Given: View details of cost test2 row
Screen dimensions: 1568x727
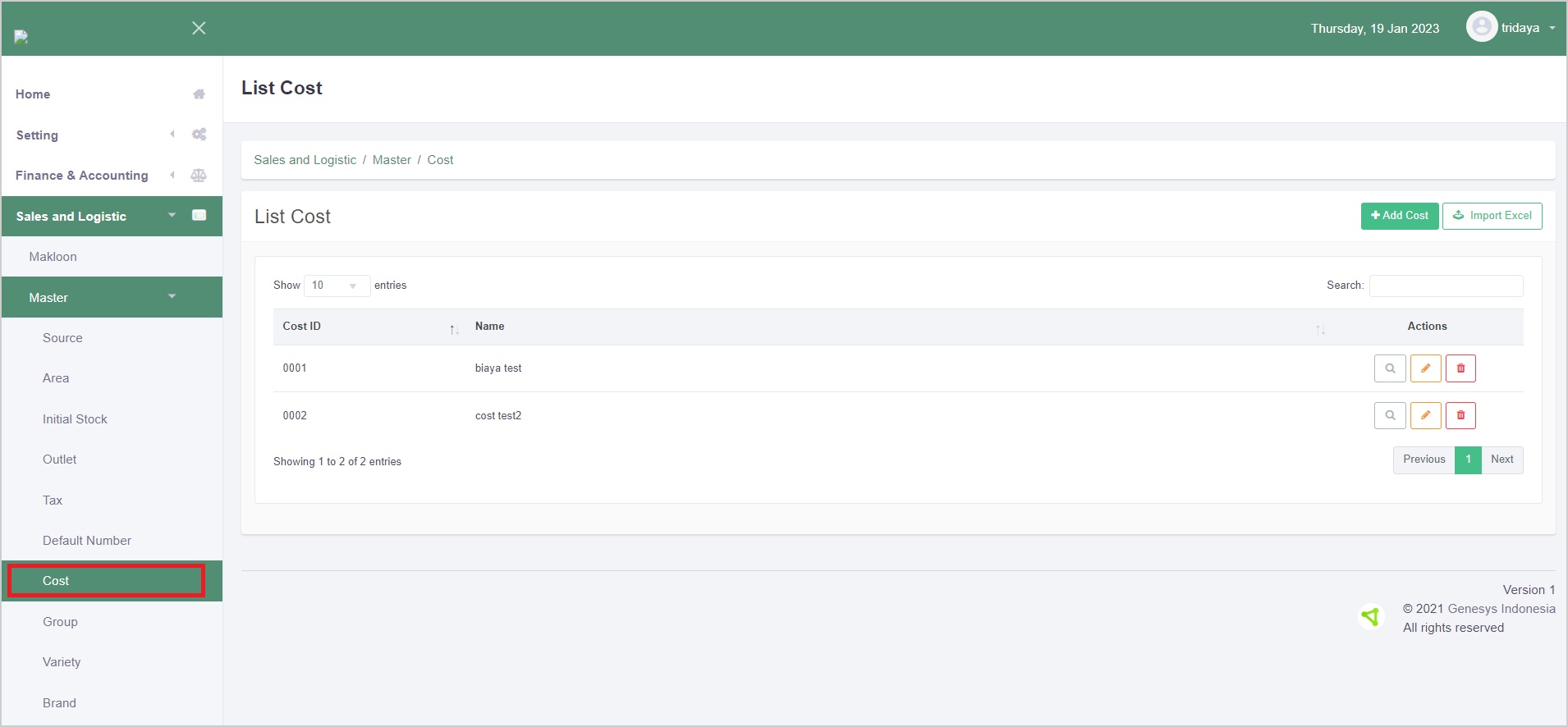Looking at the screenshot, I should (1390, 415).
